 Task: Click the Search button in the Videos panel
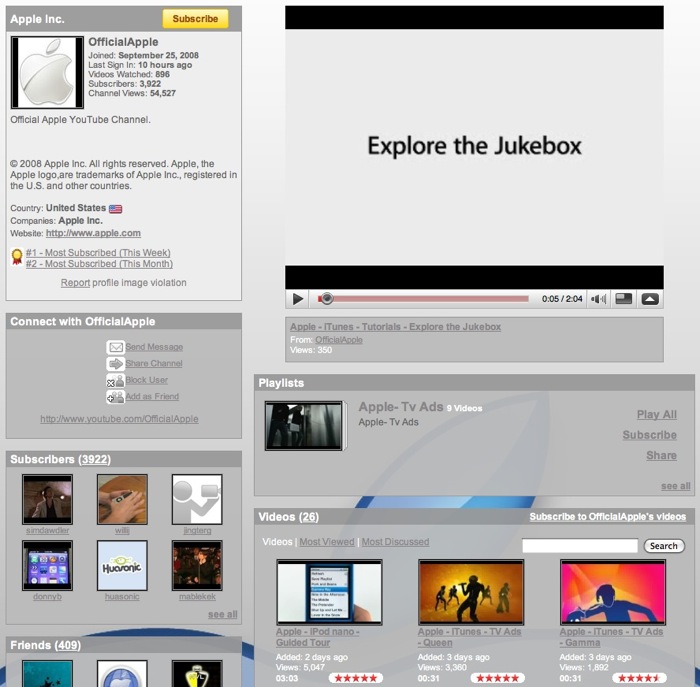(664, 545)
